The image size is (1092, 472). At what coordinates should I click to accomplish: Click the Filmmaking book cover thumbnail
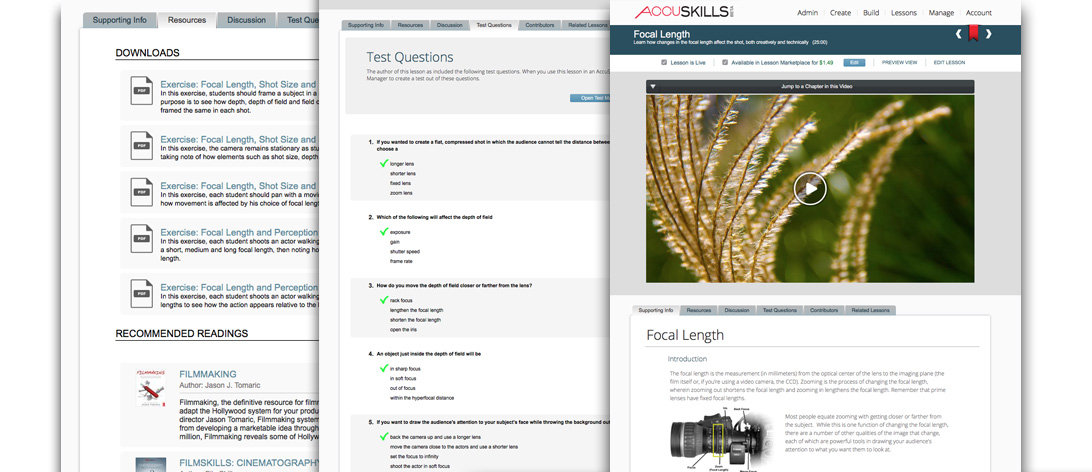(150, 385)
